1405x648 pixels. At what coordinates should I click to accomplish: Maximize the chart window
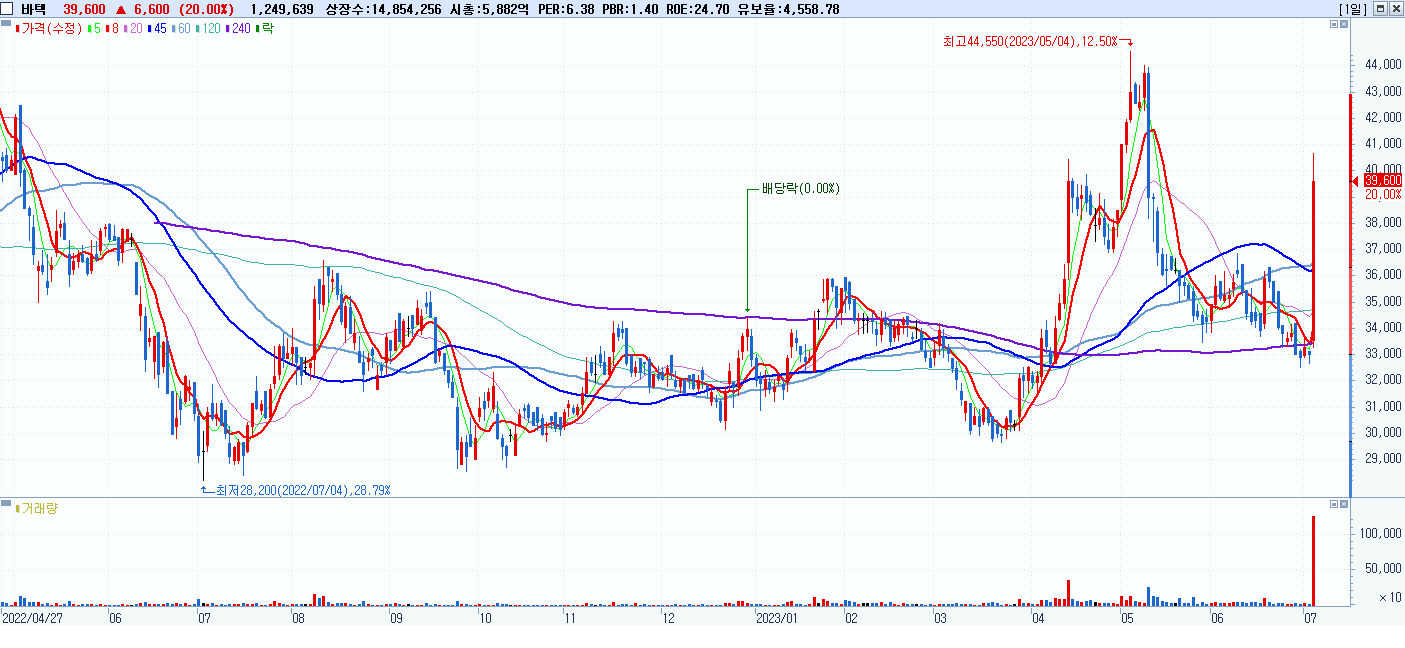(1380, 9)
